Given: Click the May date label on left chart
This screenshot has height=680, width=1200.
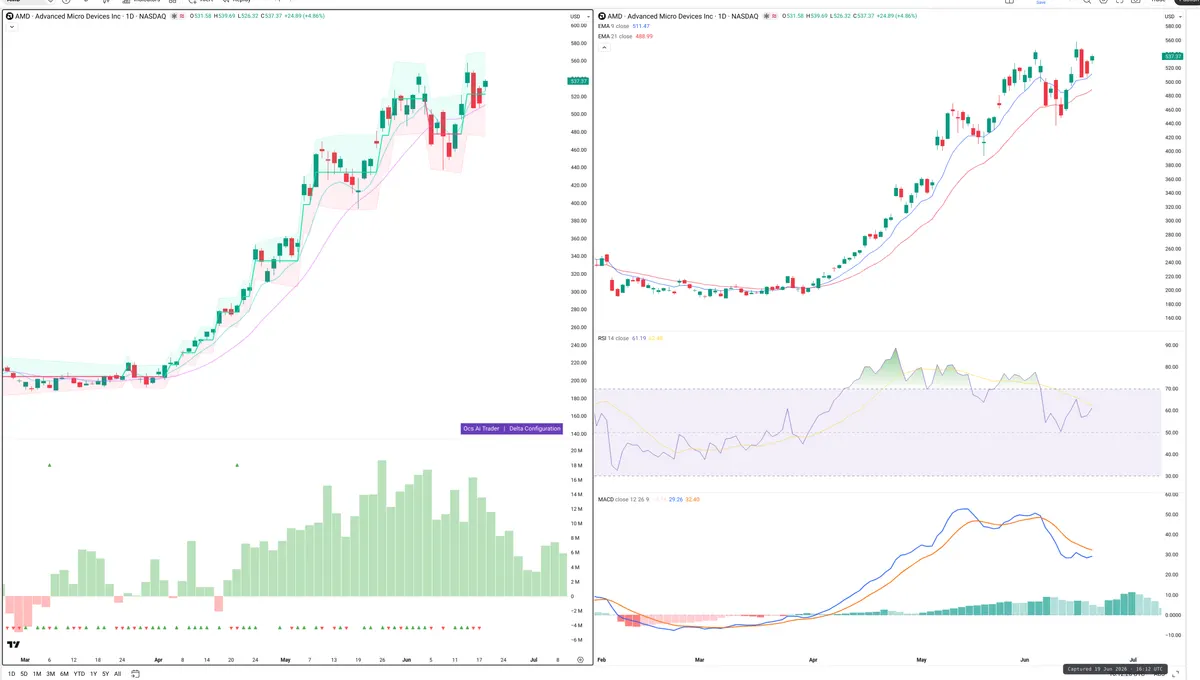Looking at the screenshot, I should click(285, 660).
